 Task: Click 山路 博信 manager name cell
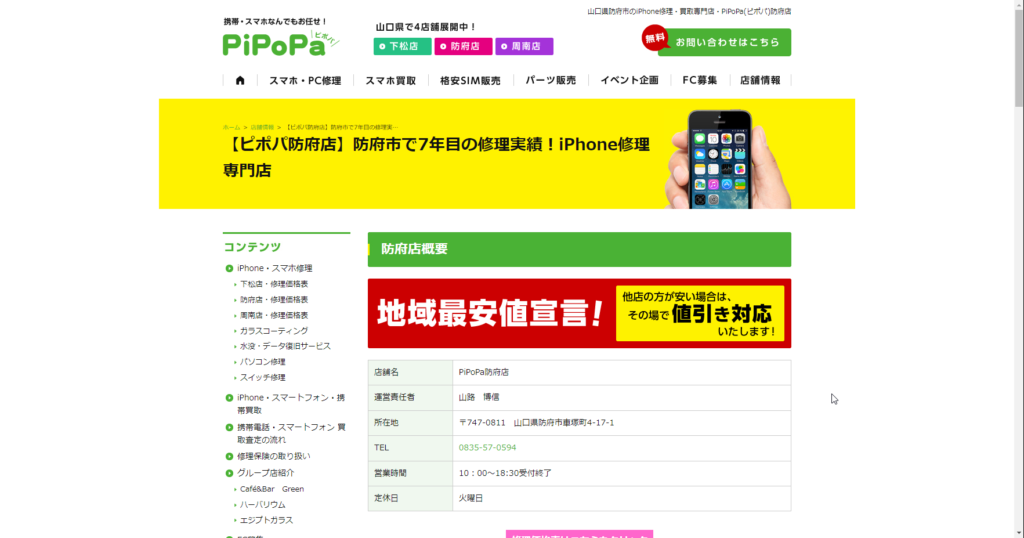coord(622,398)
